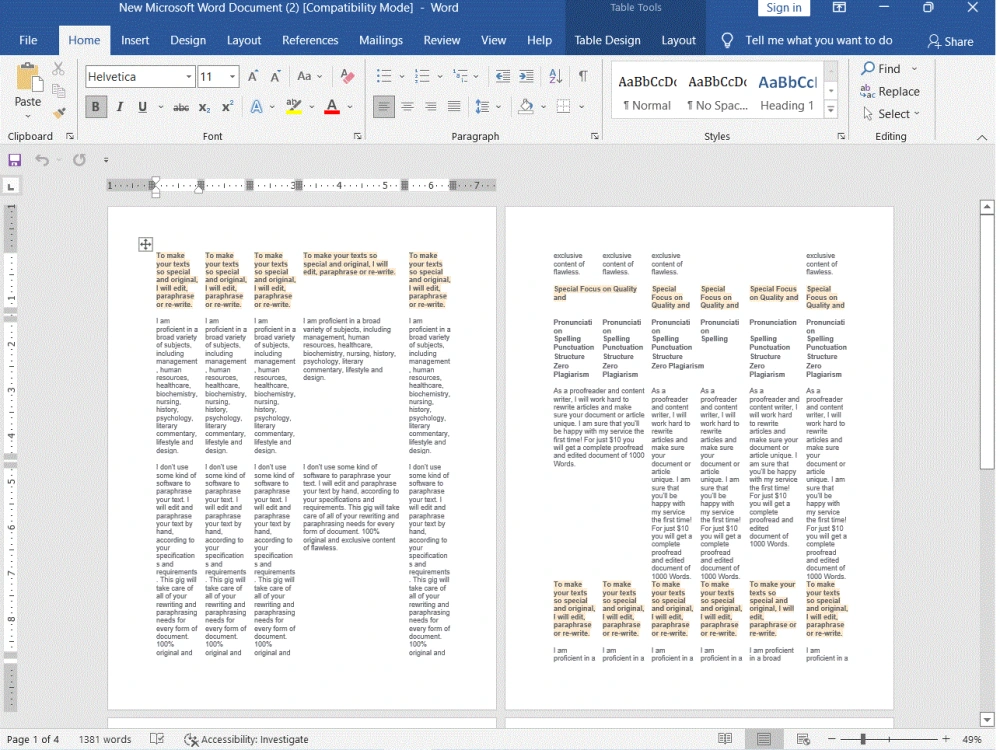Click the Paste clipboard icon

point(28,78)
